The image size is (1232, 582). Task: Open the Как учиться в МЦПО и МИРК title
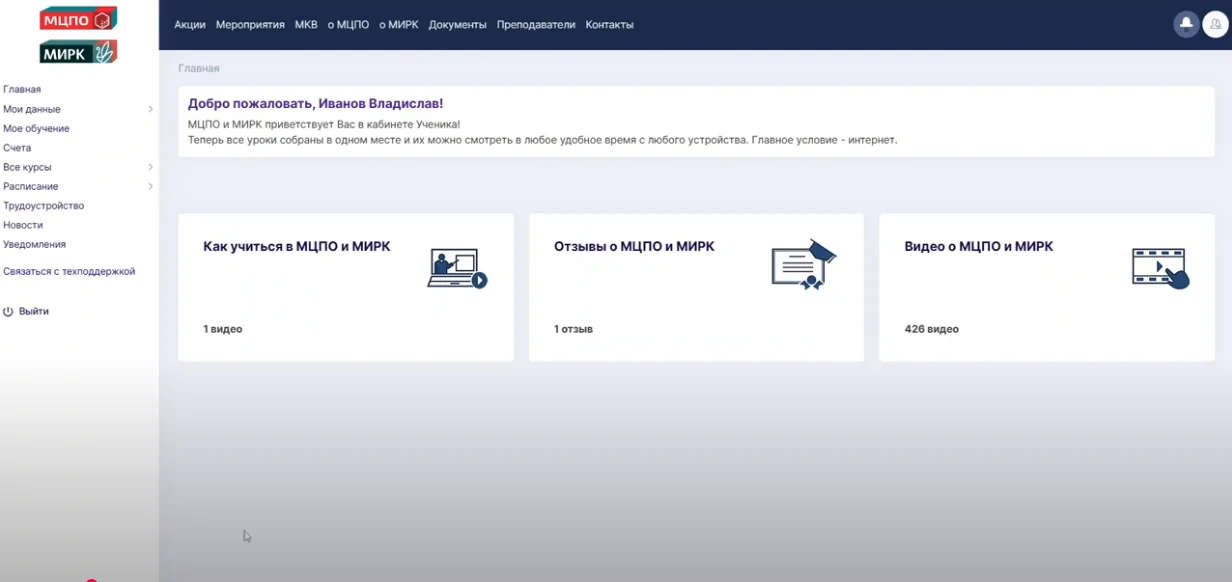297,246
